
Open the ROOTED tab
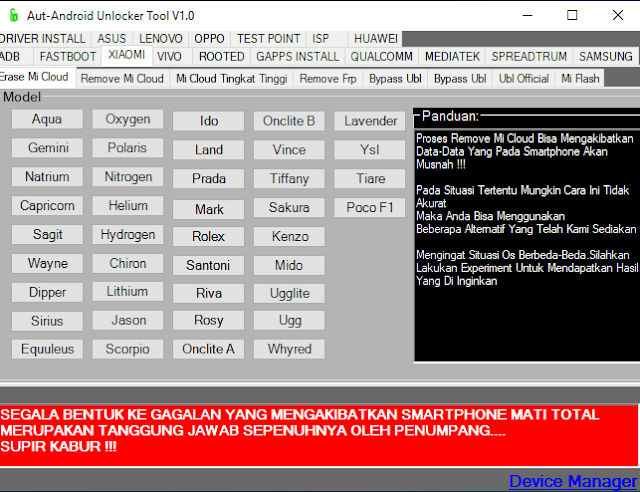point(222,56)
